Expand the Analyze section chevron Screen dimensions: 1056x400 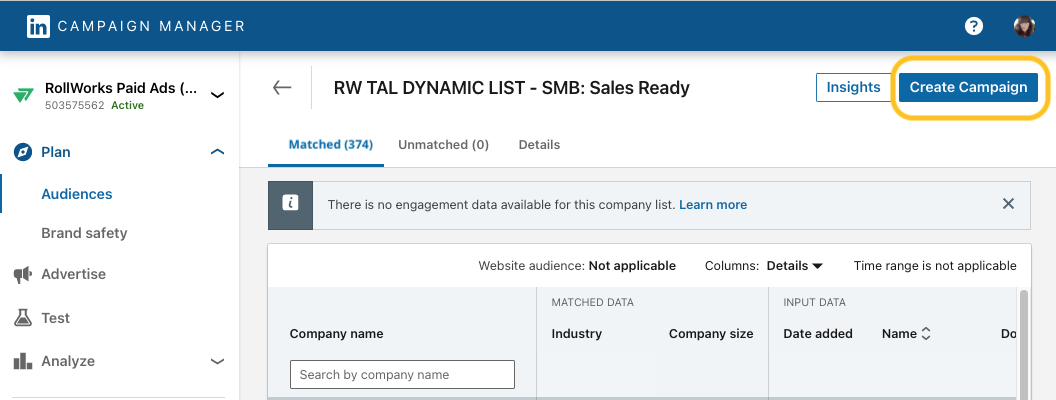[217, 361]
